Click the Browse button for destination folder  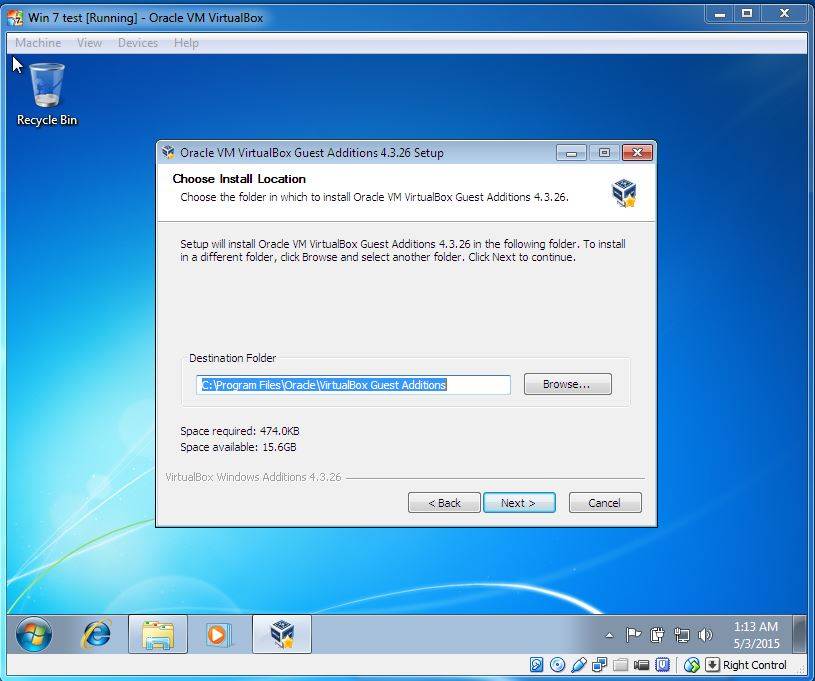click(x=567, y=384)
